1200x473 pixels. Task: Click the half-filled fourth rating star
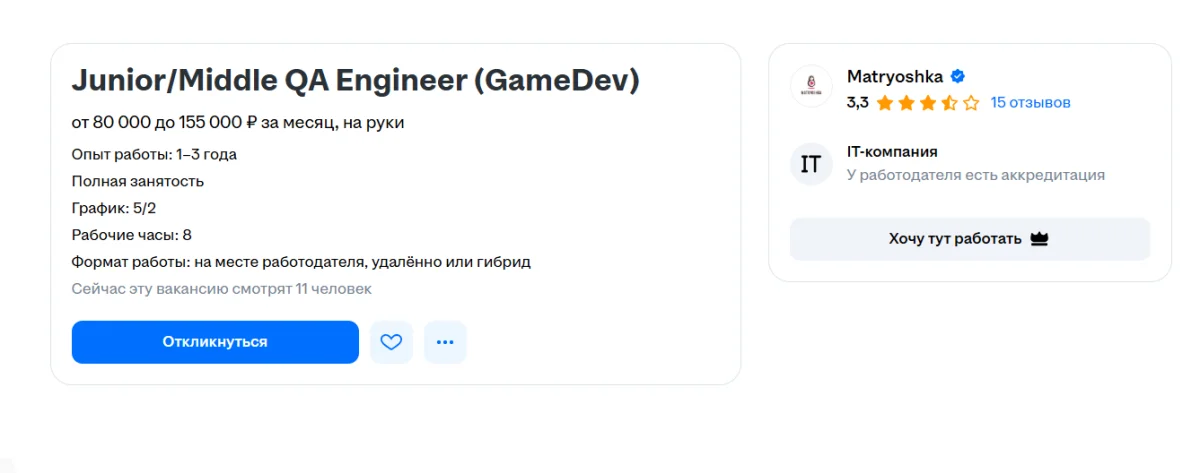[949, 102]
